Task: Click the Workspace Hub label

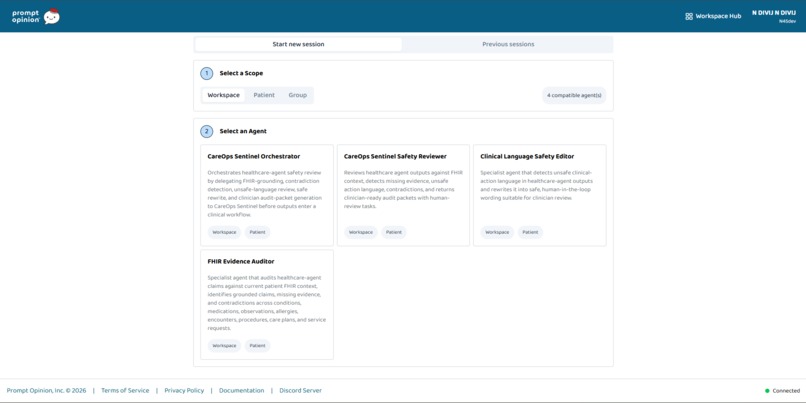Action: click(x=718, y=16)
